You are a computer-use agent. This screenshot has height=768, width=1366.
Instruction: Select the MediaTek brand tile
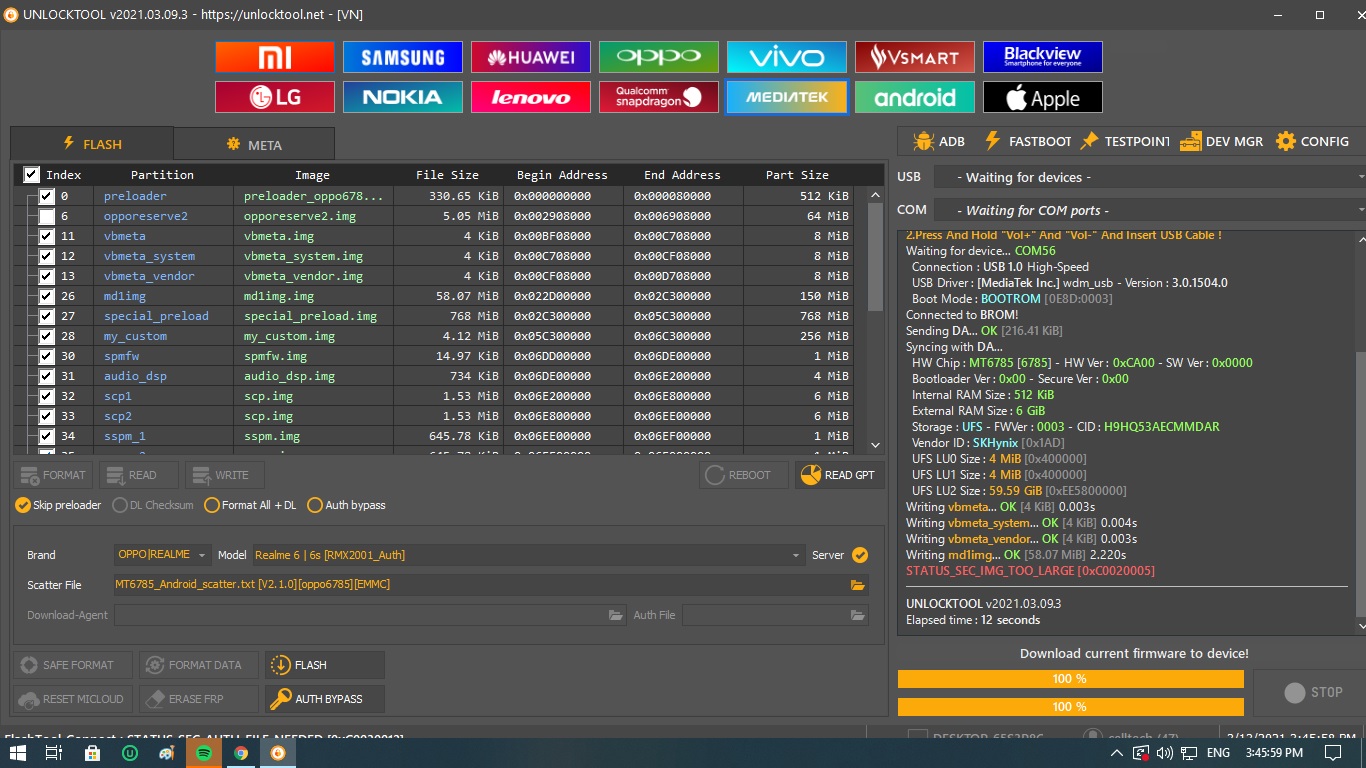[787, 97]
